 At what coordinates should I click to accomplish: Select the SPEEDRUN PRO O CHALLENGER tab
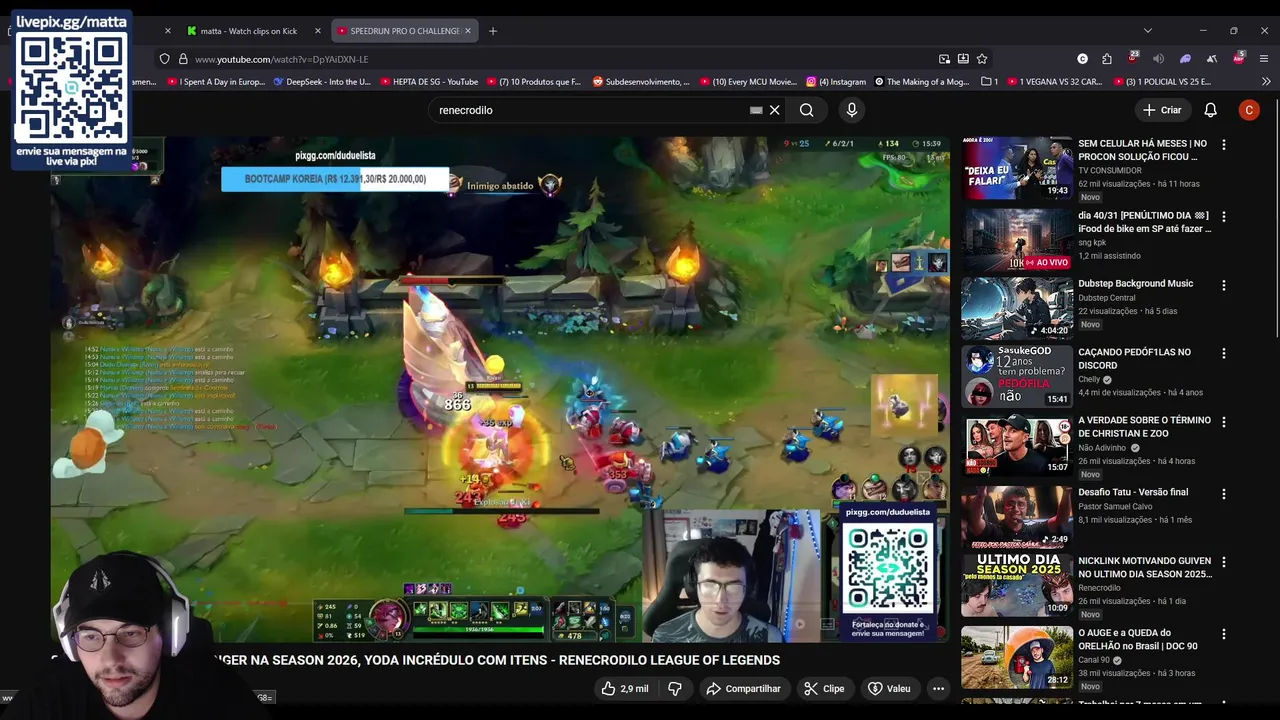click(x=404, y=31)
